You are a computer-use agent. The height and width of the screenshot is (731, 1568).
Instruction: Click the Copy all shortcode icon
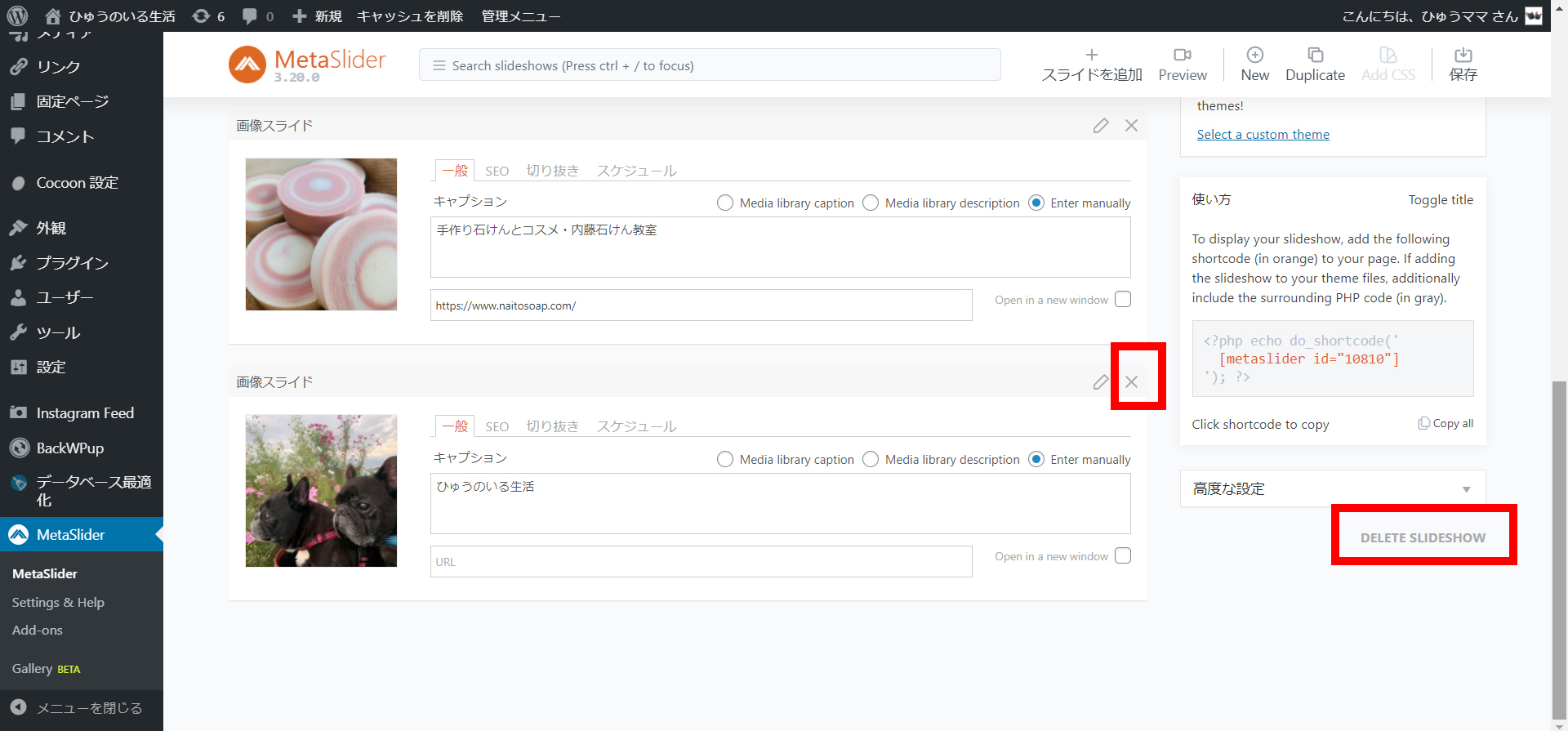(1423, 423)
